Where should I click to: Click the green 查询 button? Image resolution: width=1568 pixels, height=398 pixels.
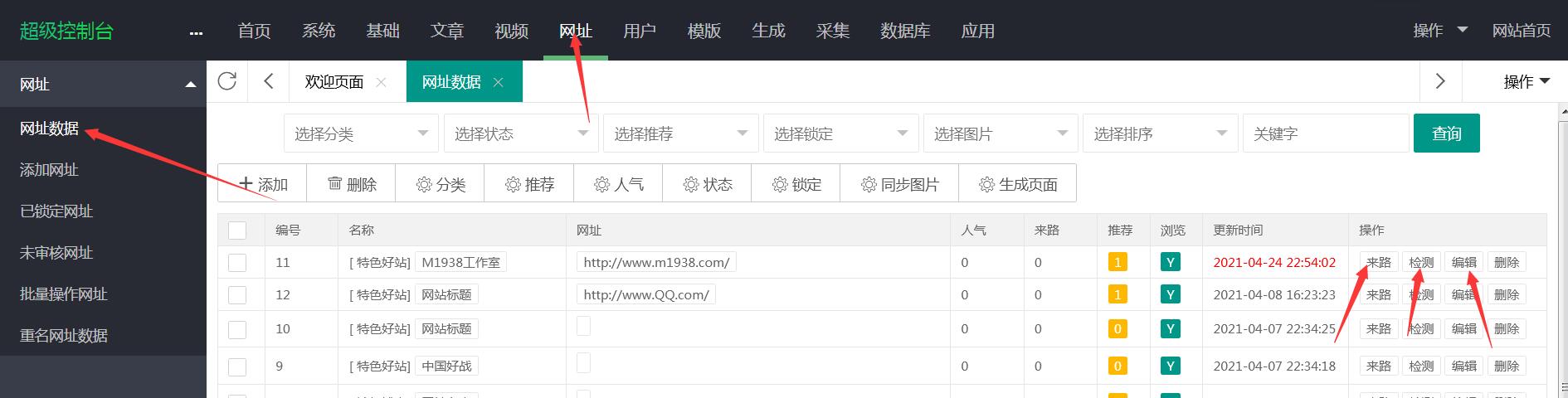[x=1446, y=133]
